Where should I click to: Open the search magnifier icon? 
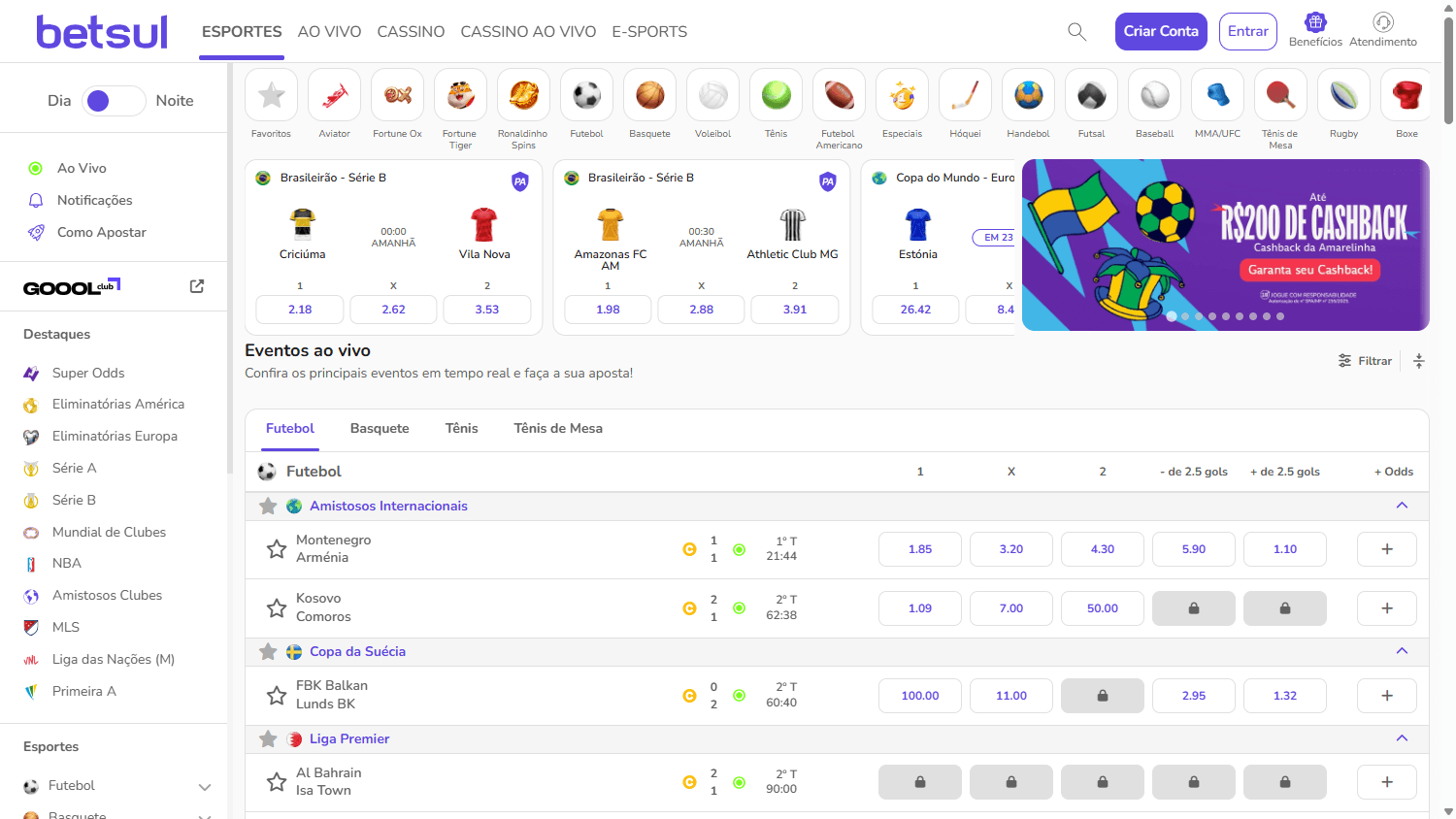pos(1076,31)
